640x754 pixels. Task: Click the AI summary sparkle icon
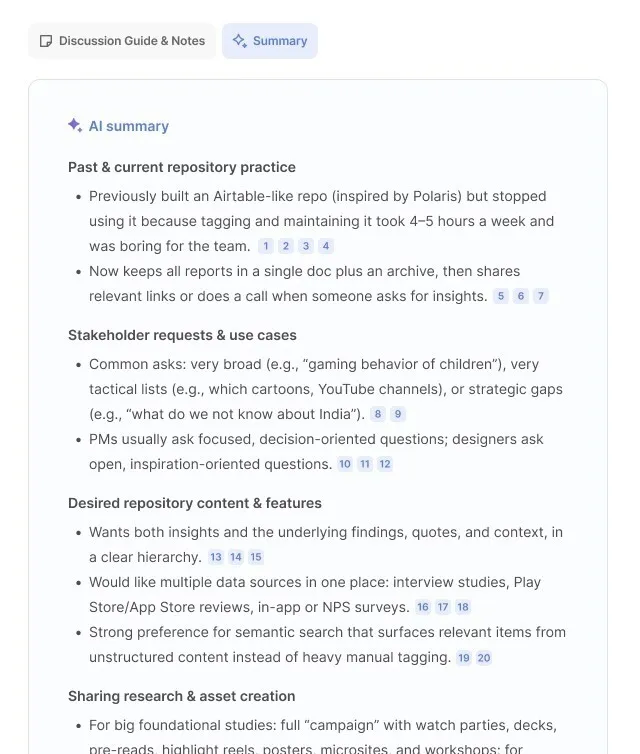pos(75,126)
